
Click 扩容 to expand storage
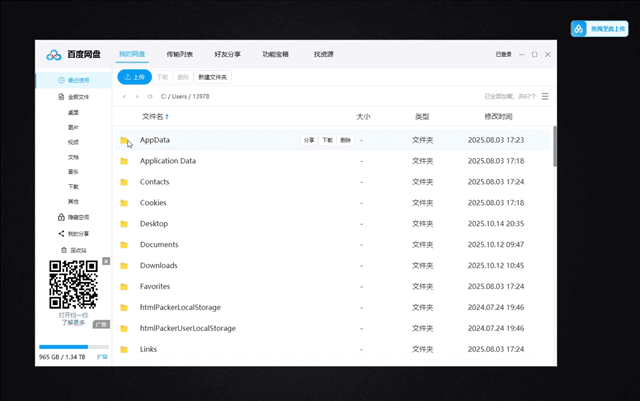tap(102, 357)
